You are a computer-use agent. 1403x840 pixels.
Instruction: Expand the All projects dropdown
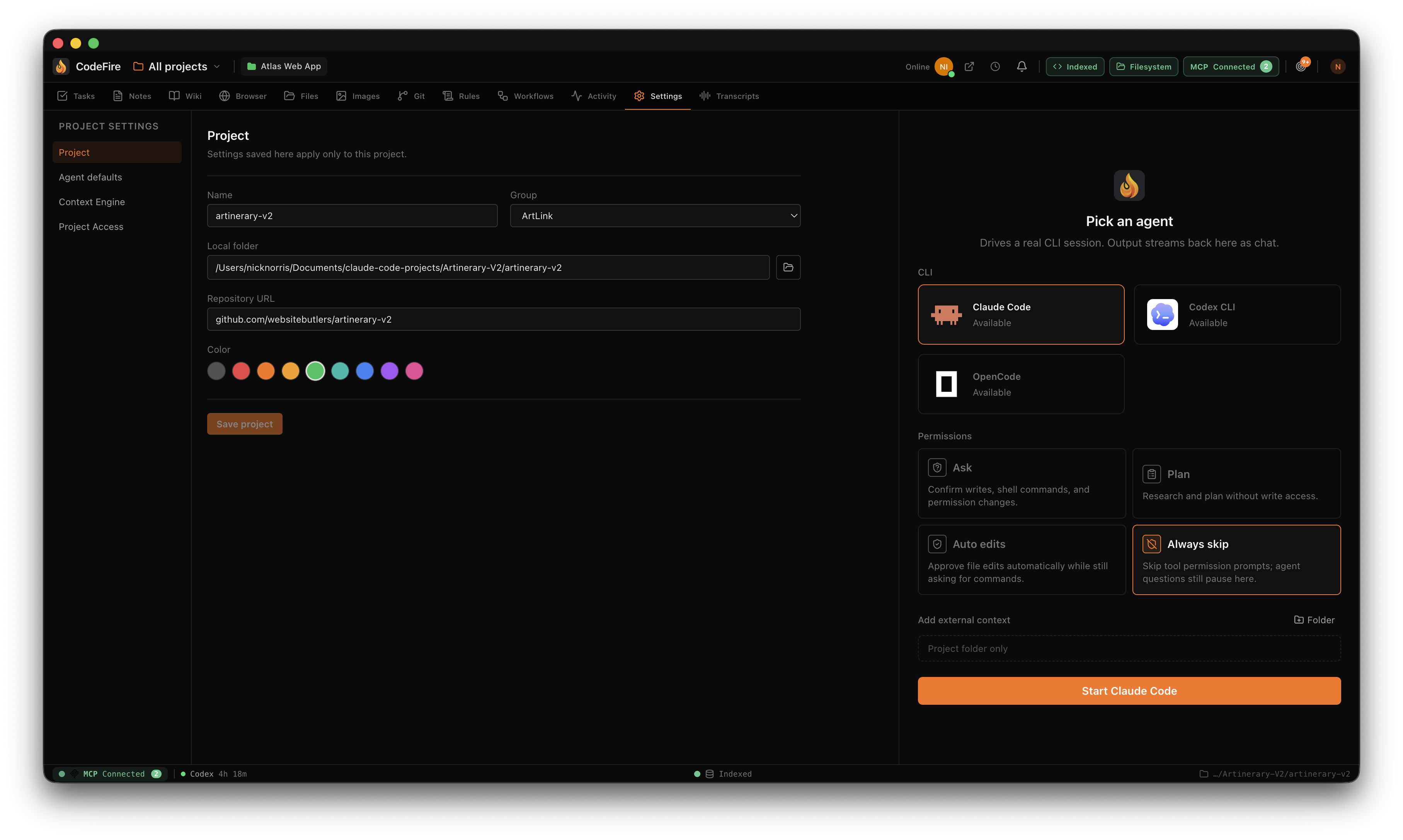point(177,66)
